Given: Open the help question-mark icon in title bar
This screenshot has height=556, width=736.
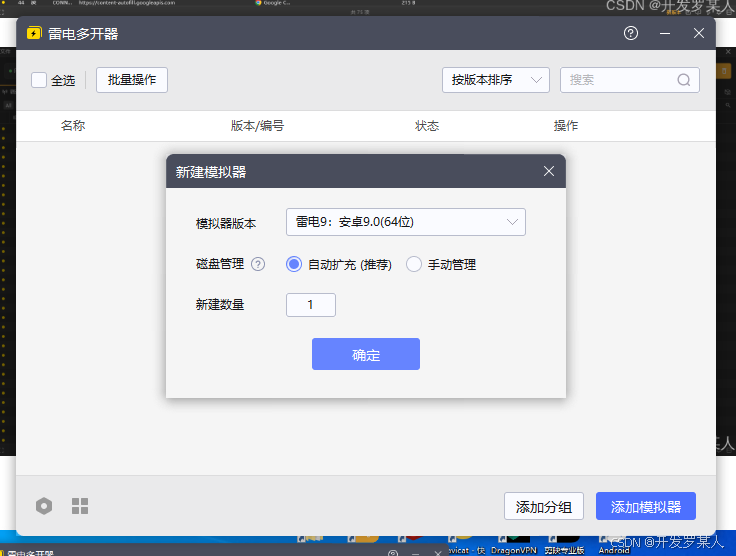Looking at the screenshot, I should click(631, 33).
